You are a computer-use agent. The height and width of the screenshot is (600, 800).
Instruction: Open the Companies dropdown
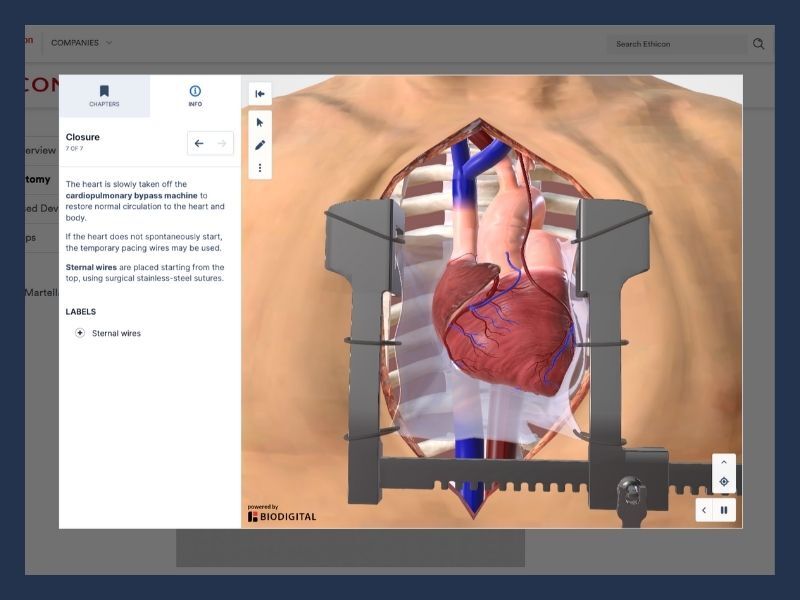pos(81,43)
